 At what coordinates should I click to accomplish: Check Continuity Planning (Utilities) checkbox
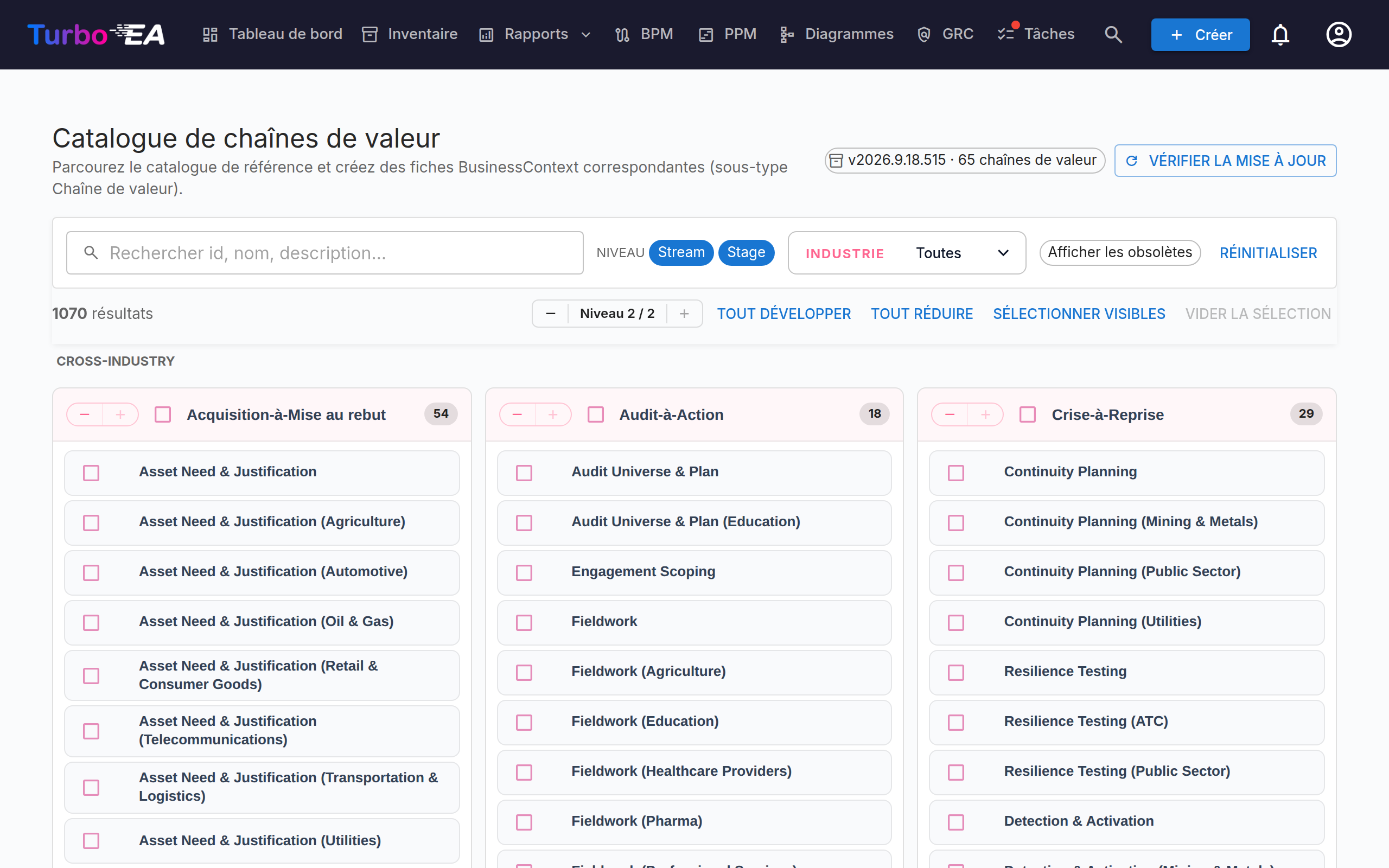(955, 622)
